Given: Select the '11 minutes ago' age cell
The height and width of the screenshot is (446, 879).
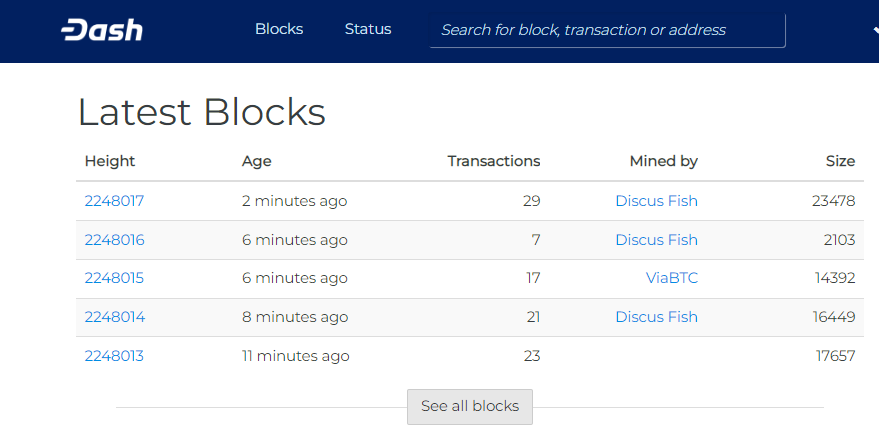Looking at the screenshot, I should [296, 356].
